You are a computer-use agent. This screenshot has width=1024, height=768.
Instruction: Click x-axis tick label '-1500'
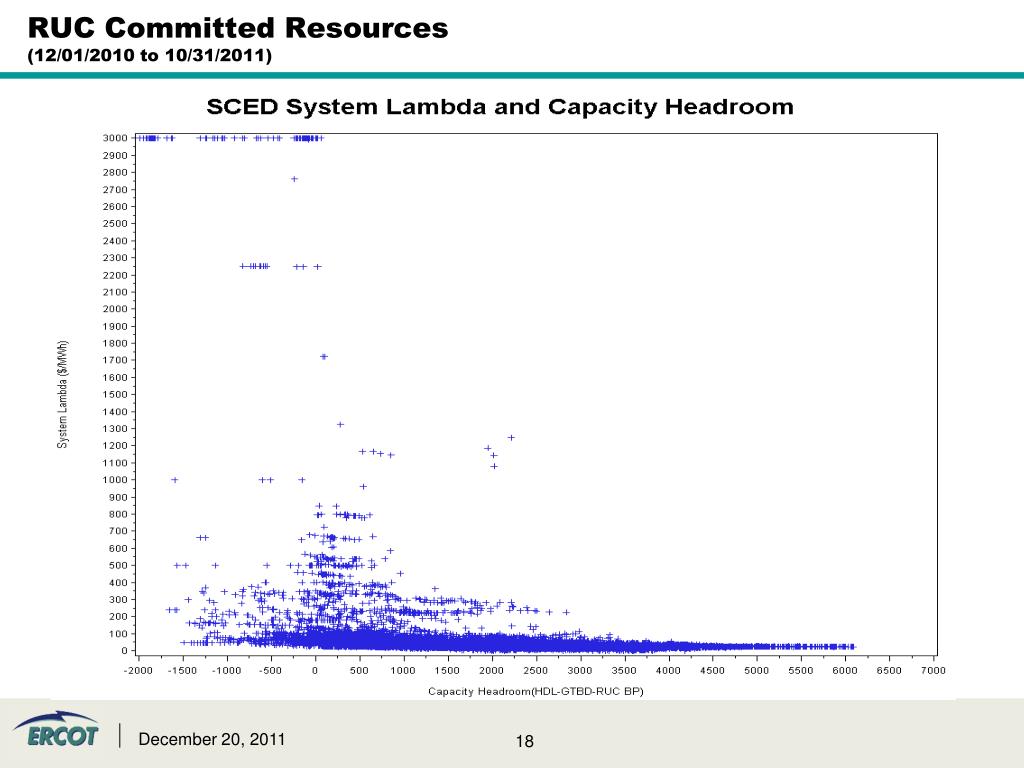[182, 670]
